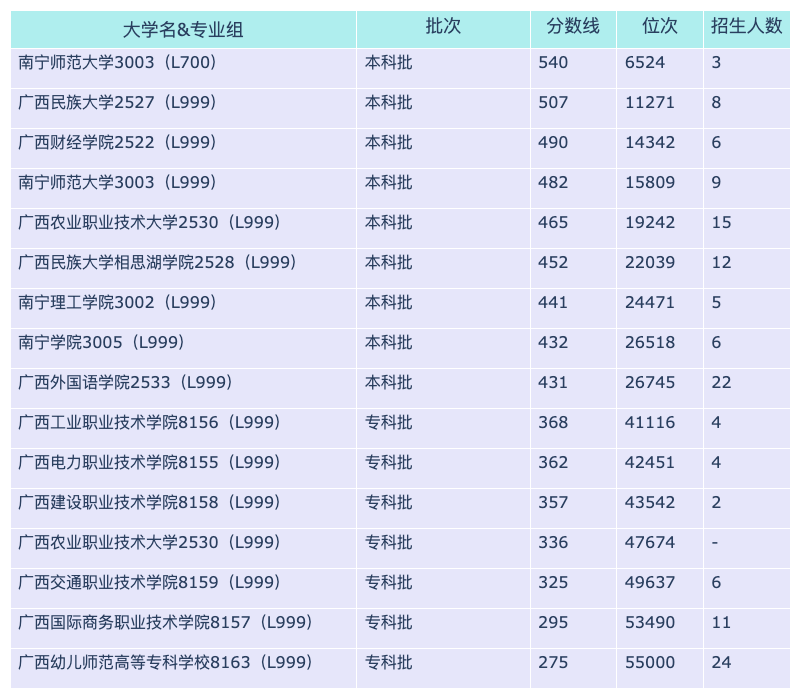Click rank value 26518
Image resolution: width=800 pixels, height=700 pixels.
(650, 342)
